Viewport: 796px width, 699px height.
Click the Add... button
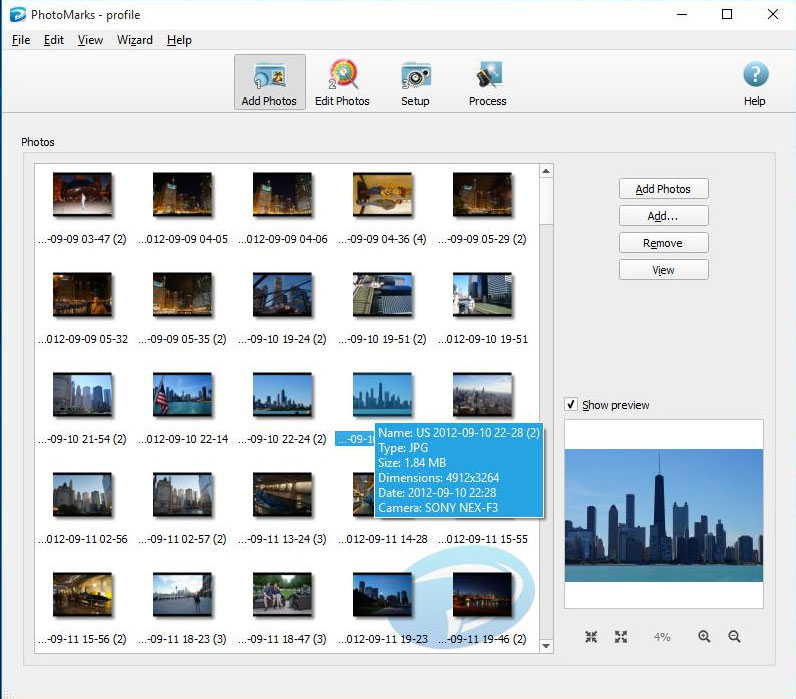point(663,216)
